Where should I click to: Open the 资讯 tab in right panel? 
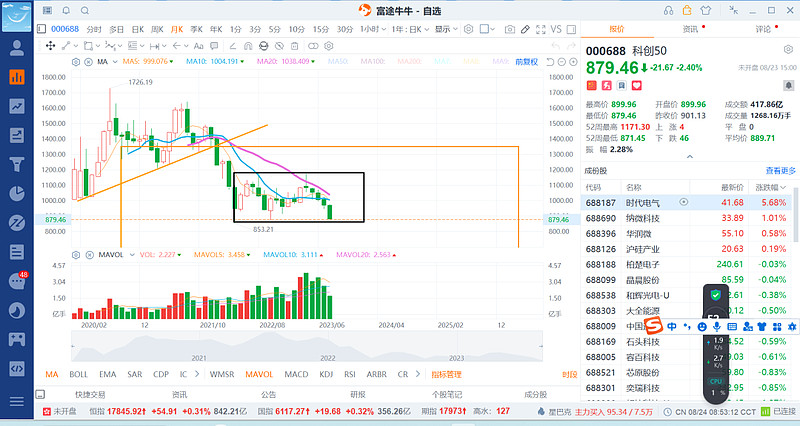[x=690, y=29]
